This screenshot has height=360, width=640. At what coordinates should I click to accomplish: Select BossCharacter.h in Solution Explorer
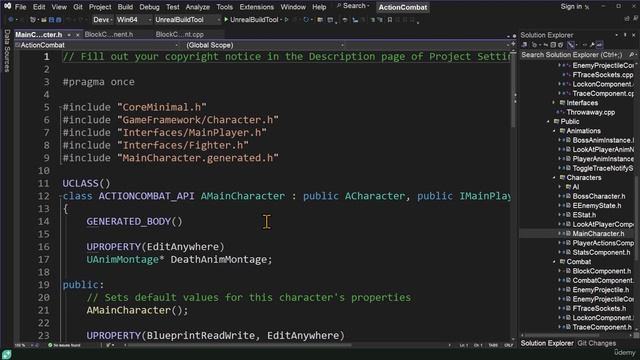[599, 196]
